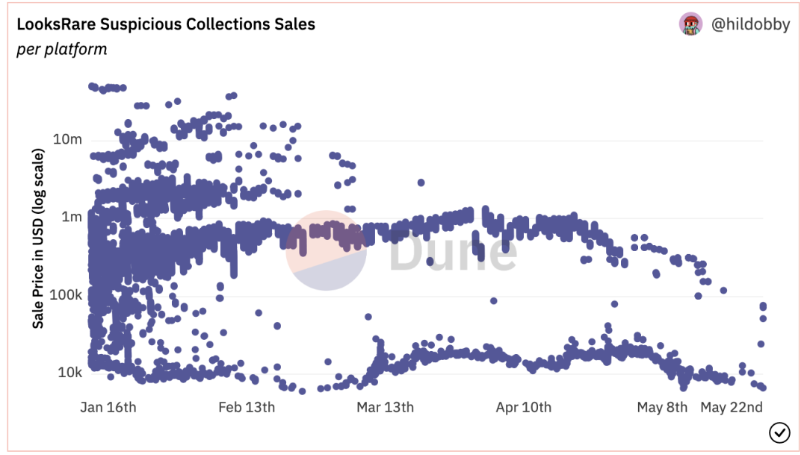Open the @hildobby profile link
Screen dimensions: 800x455
750,25
